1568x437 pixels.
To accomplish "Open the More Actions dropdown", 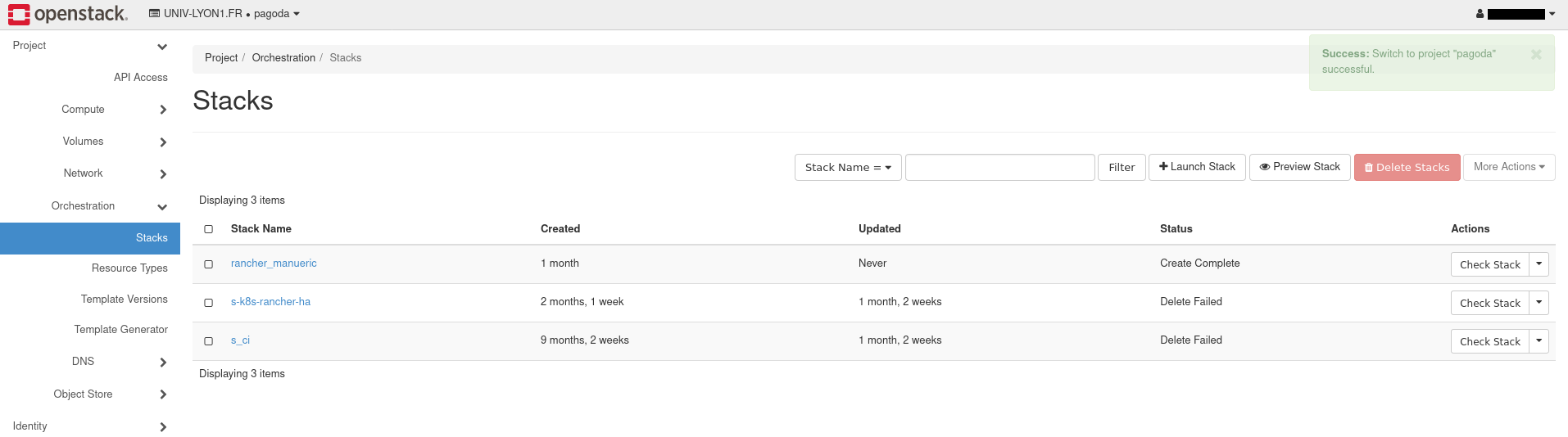I will (x=1508, y=167).
